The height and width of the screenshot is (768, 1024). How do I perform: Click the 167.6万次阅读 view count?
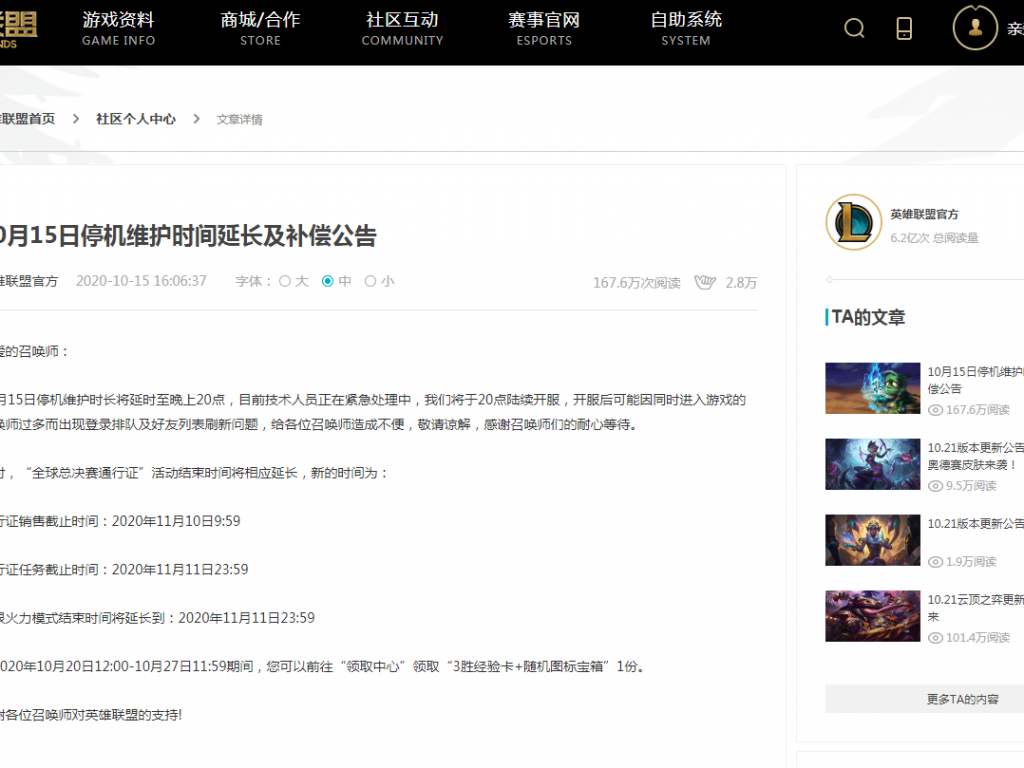tap(636, 283)
